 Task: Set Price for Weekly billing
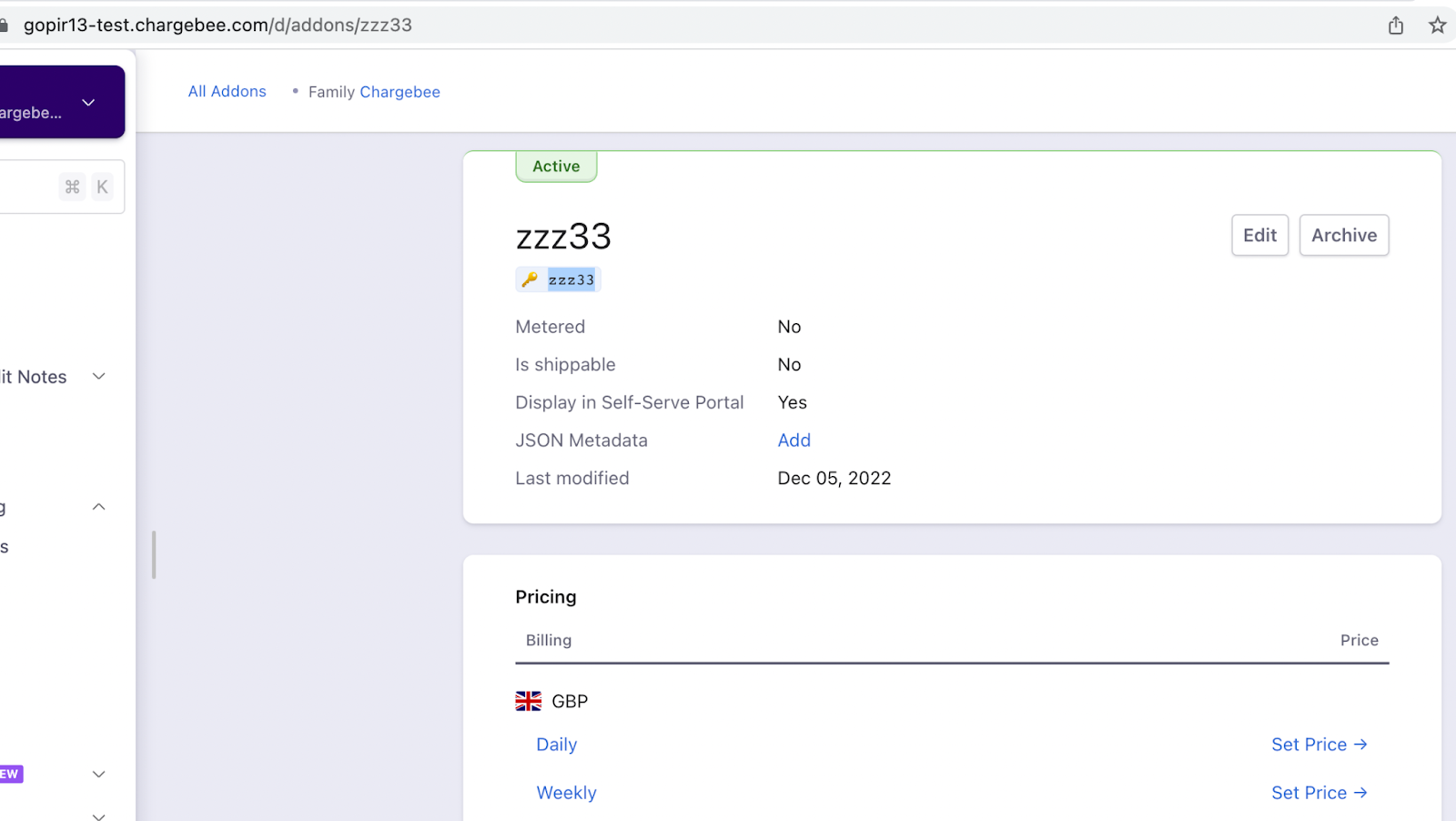pyautogui.click(x=1319, y=793)
